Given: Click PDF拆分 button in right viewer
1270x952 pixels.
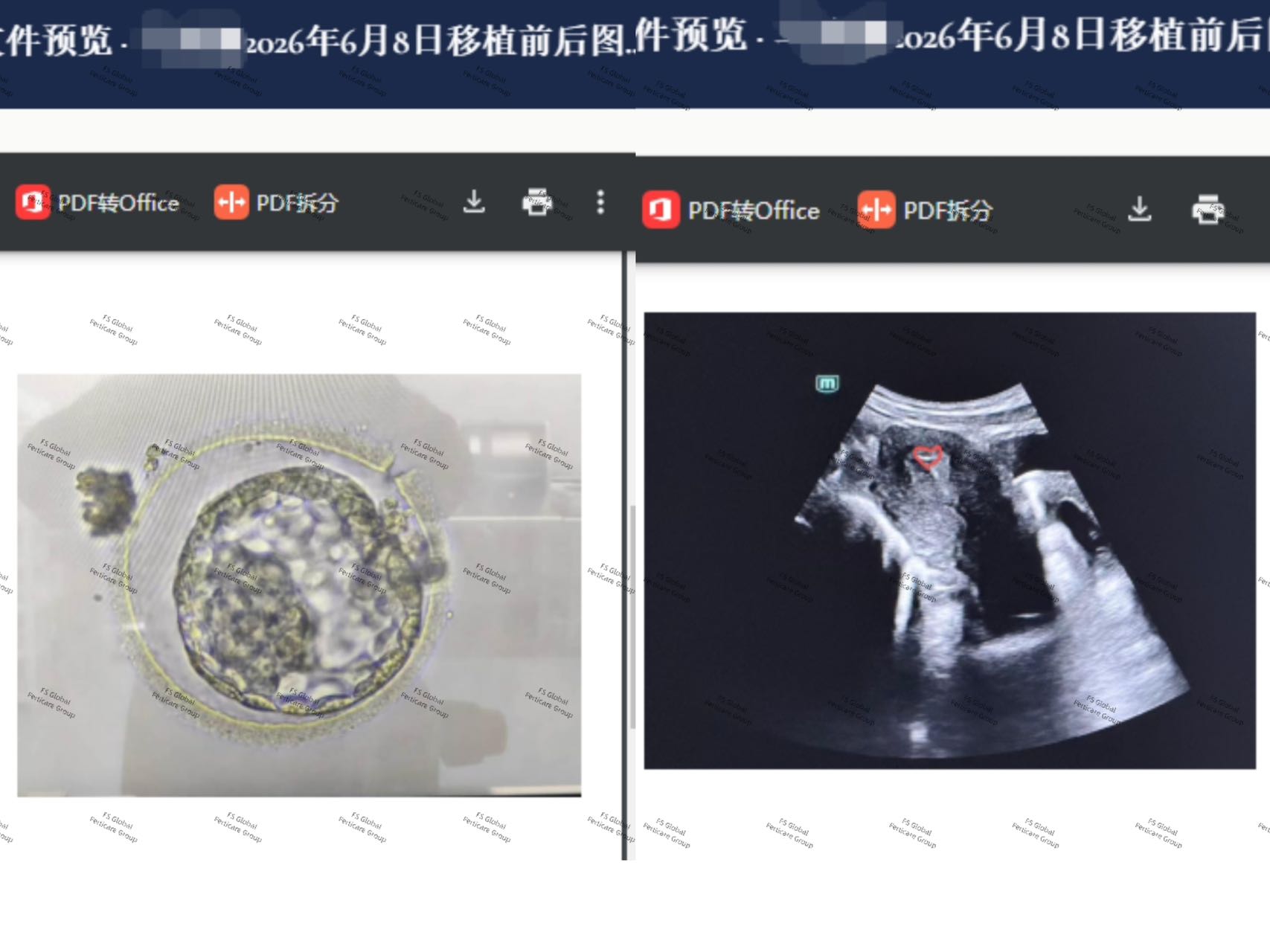Looking at the screenshot, I should (925, 210).
